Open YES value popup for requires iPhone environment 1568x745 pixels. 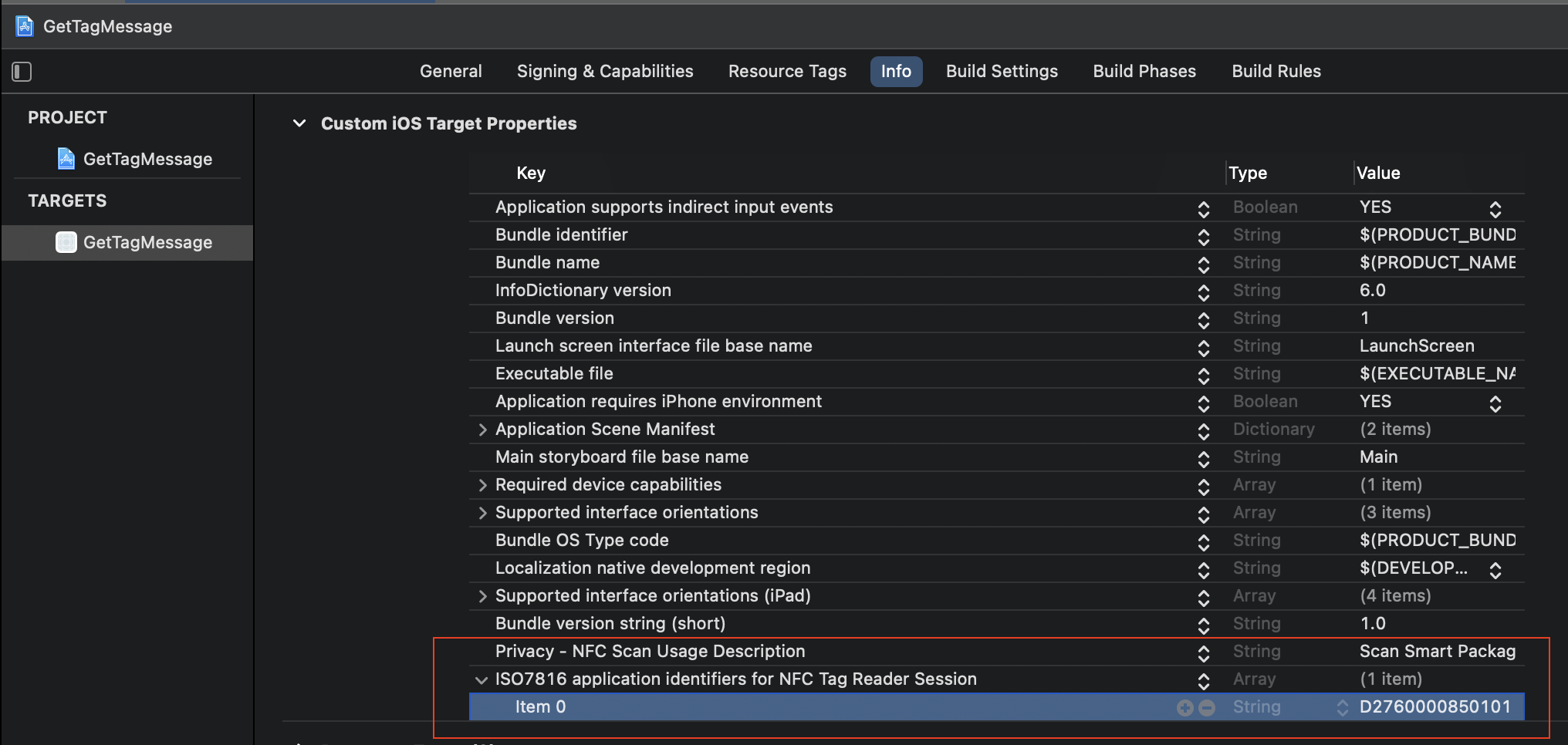pos(1495,403)
